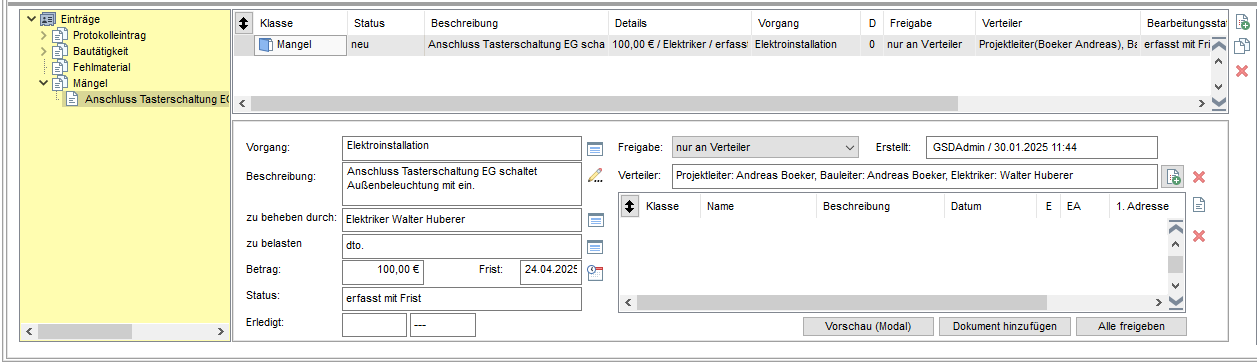Open document icon beside documents table
The height and width of the screenshot is (364, 1257).
click(1199, 205)
